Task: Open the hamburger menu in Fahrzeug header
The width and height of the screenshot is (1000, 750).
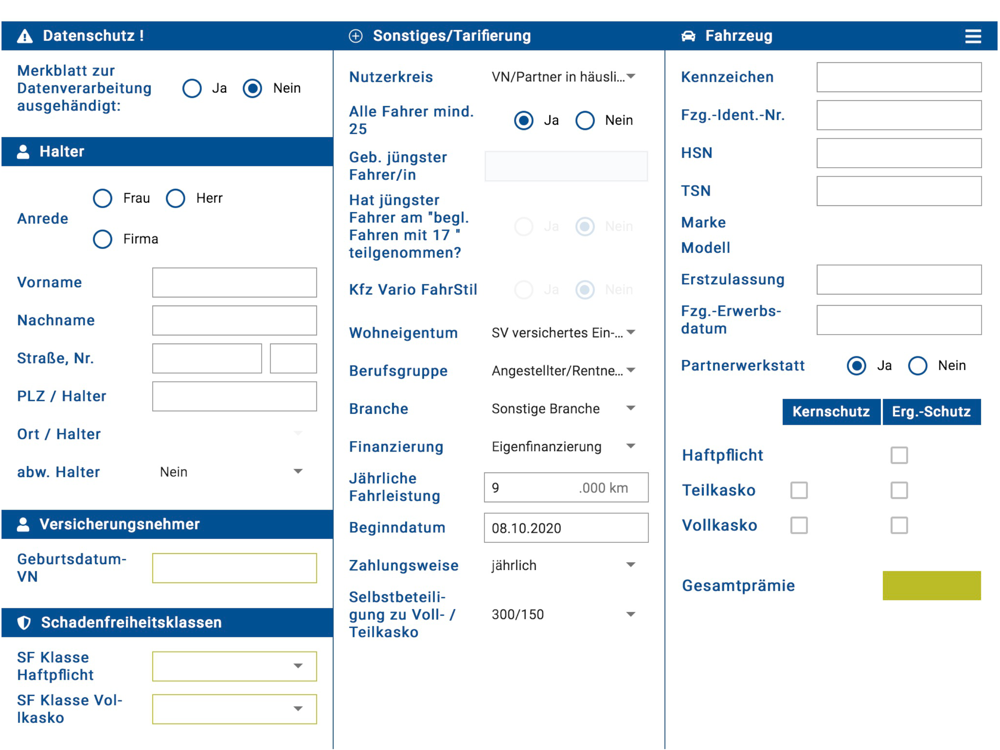Action: (x=973, y=36)
